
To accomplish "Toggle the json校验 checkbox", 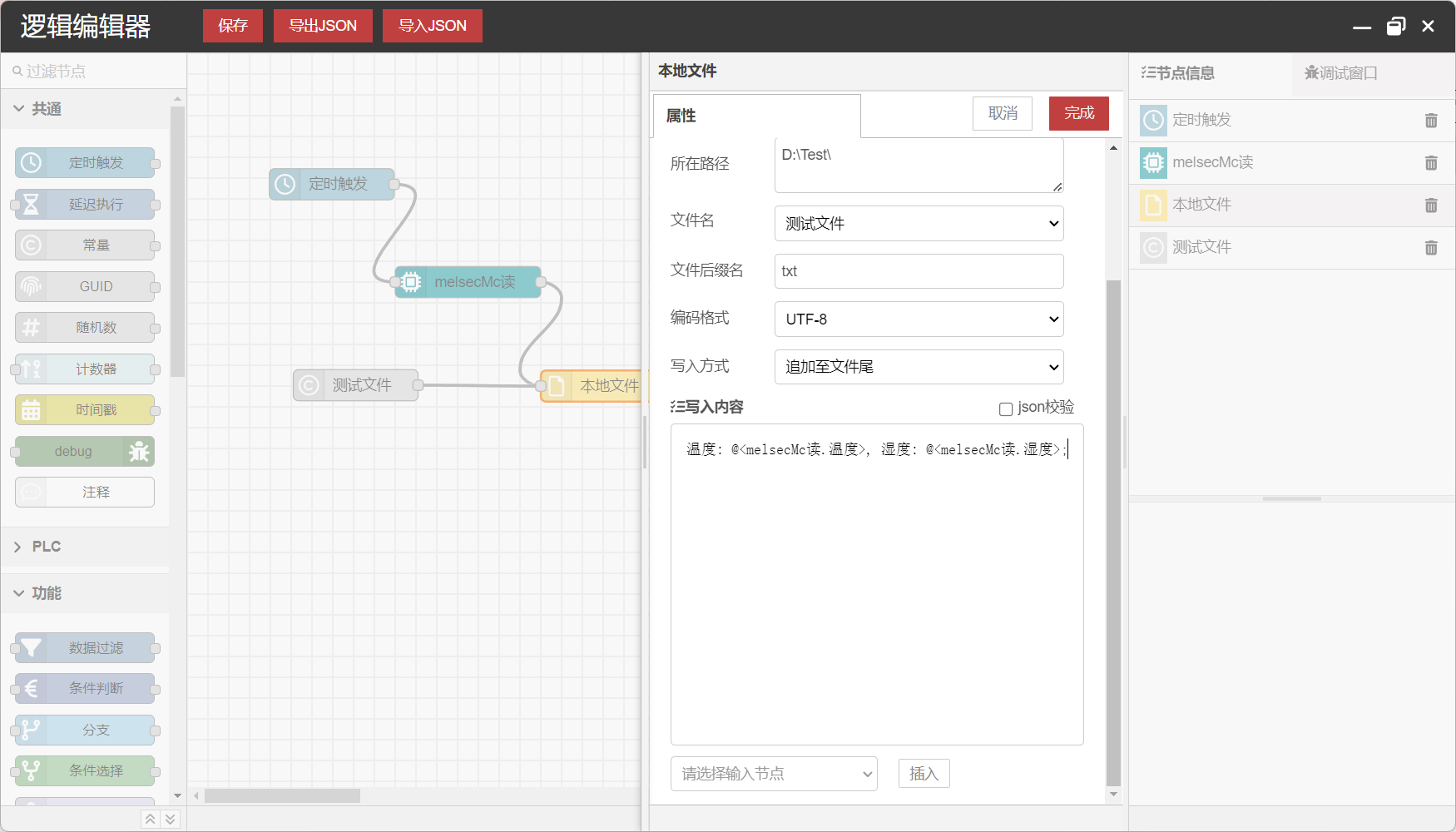I will (1006, 409).
